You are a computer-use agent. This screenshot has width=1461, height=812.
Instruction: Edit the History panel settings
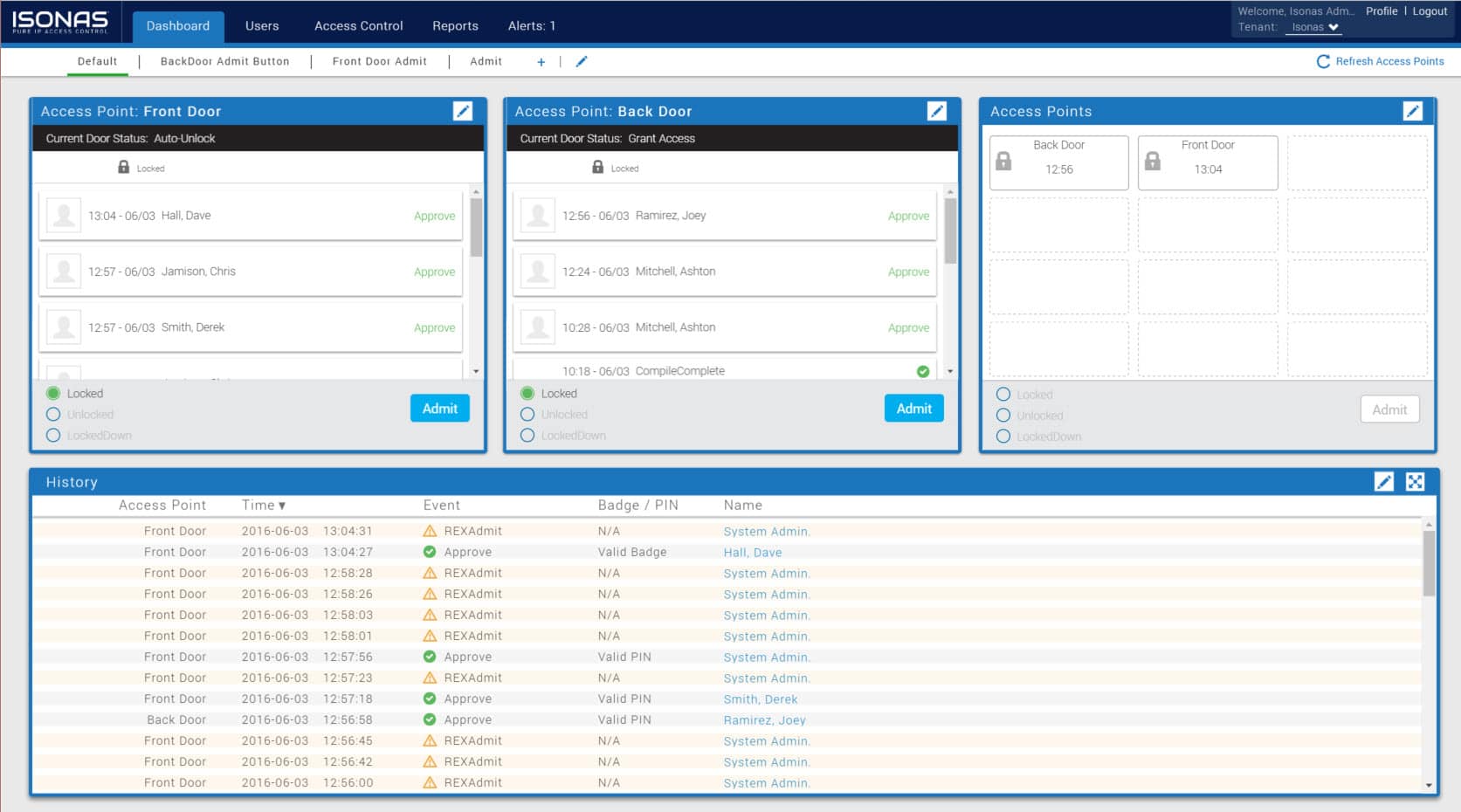(1385, 481)
